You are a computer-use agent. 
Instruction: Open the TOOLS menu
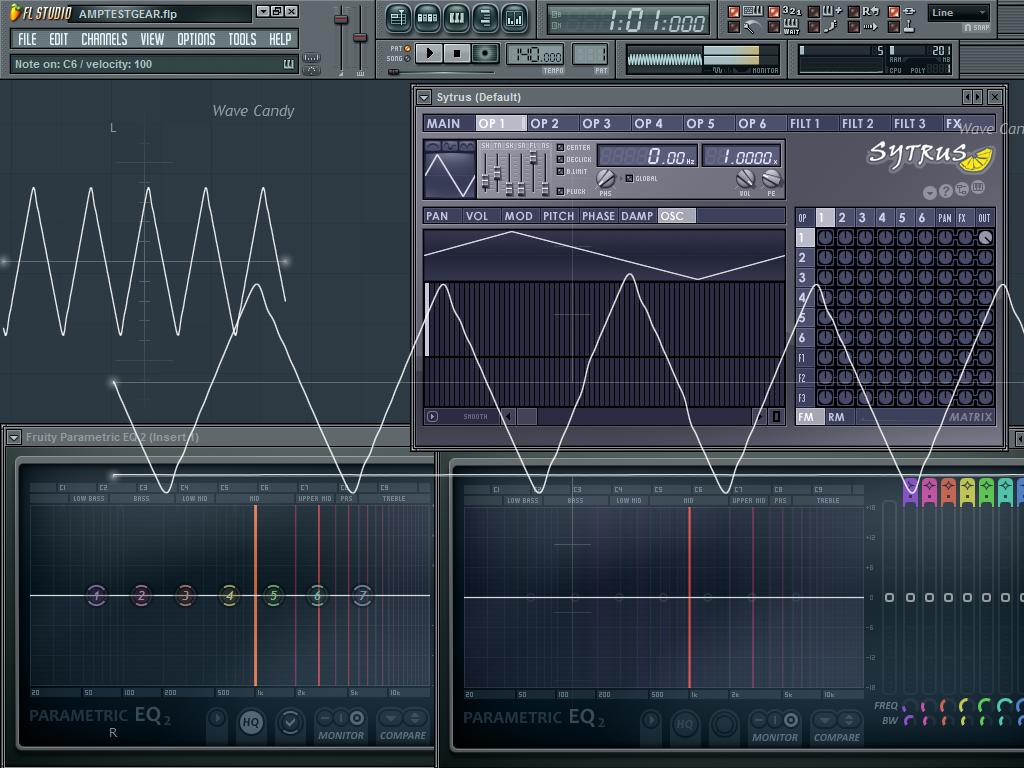(x=242, y=39)
